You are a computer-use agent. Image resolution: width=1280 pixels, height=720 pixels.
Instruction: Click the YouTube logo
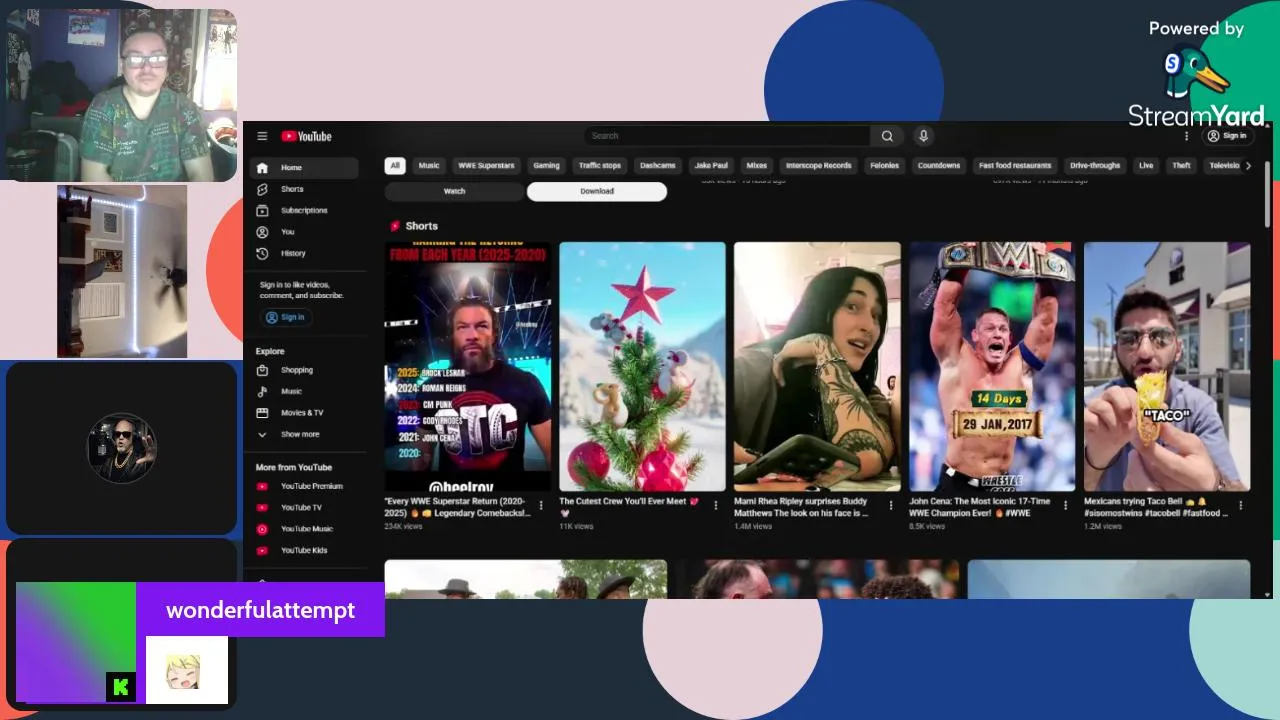[x=306, y=136]
